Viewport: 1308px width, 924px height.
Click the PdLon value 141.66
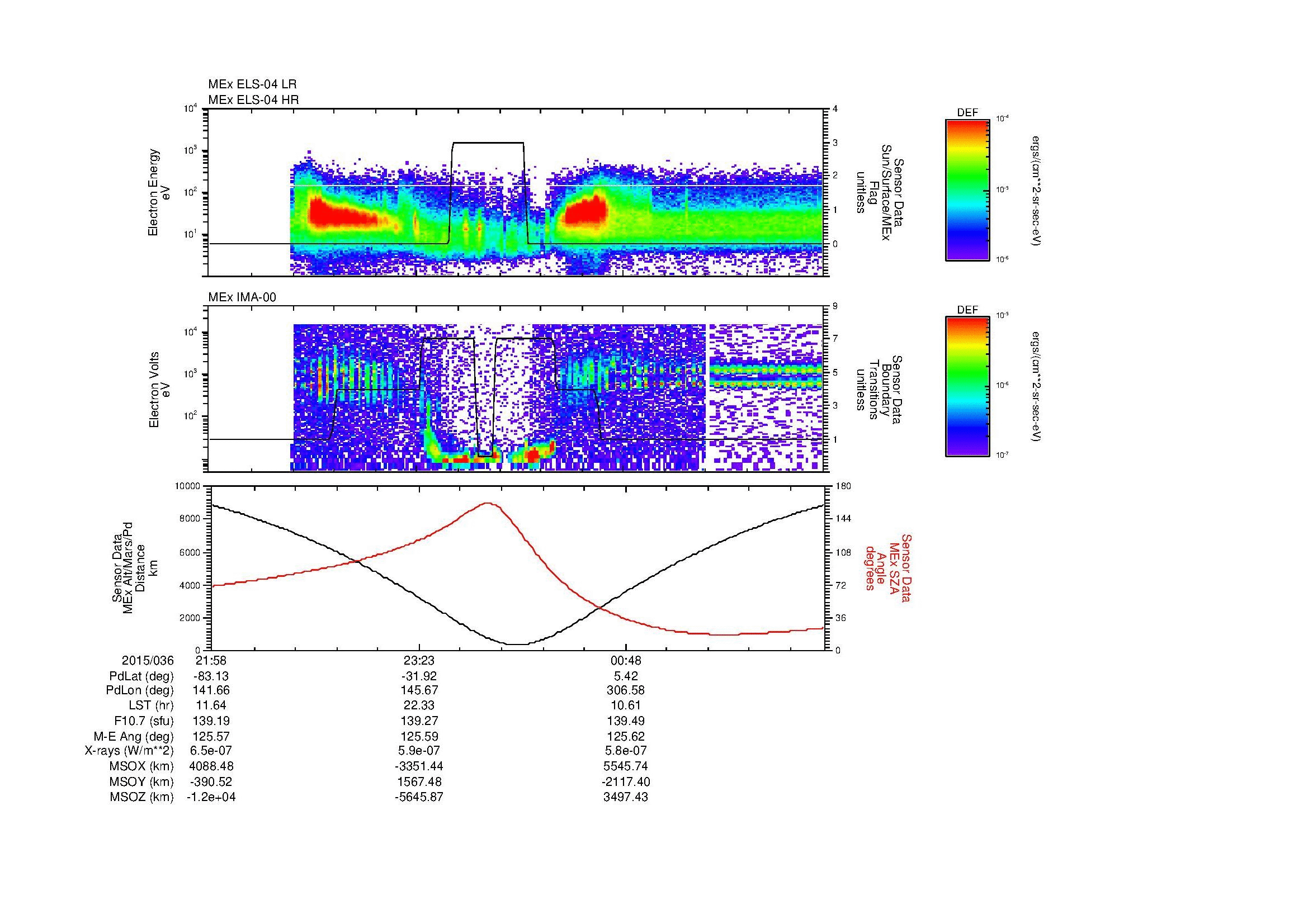tap(211, 690)
